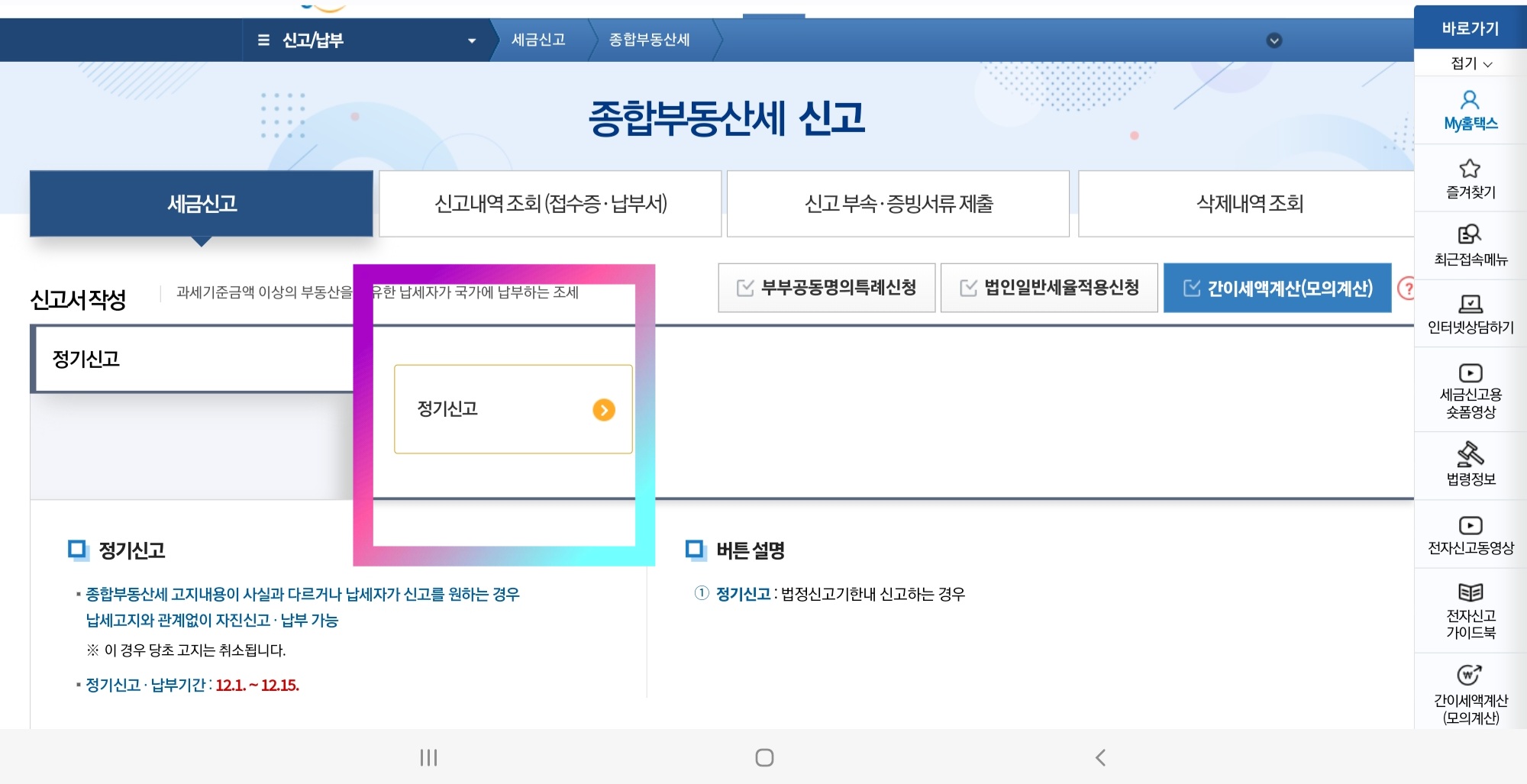1527x784 pixels.
Task: Tap Android recent apps button
Action: point(428,757)
